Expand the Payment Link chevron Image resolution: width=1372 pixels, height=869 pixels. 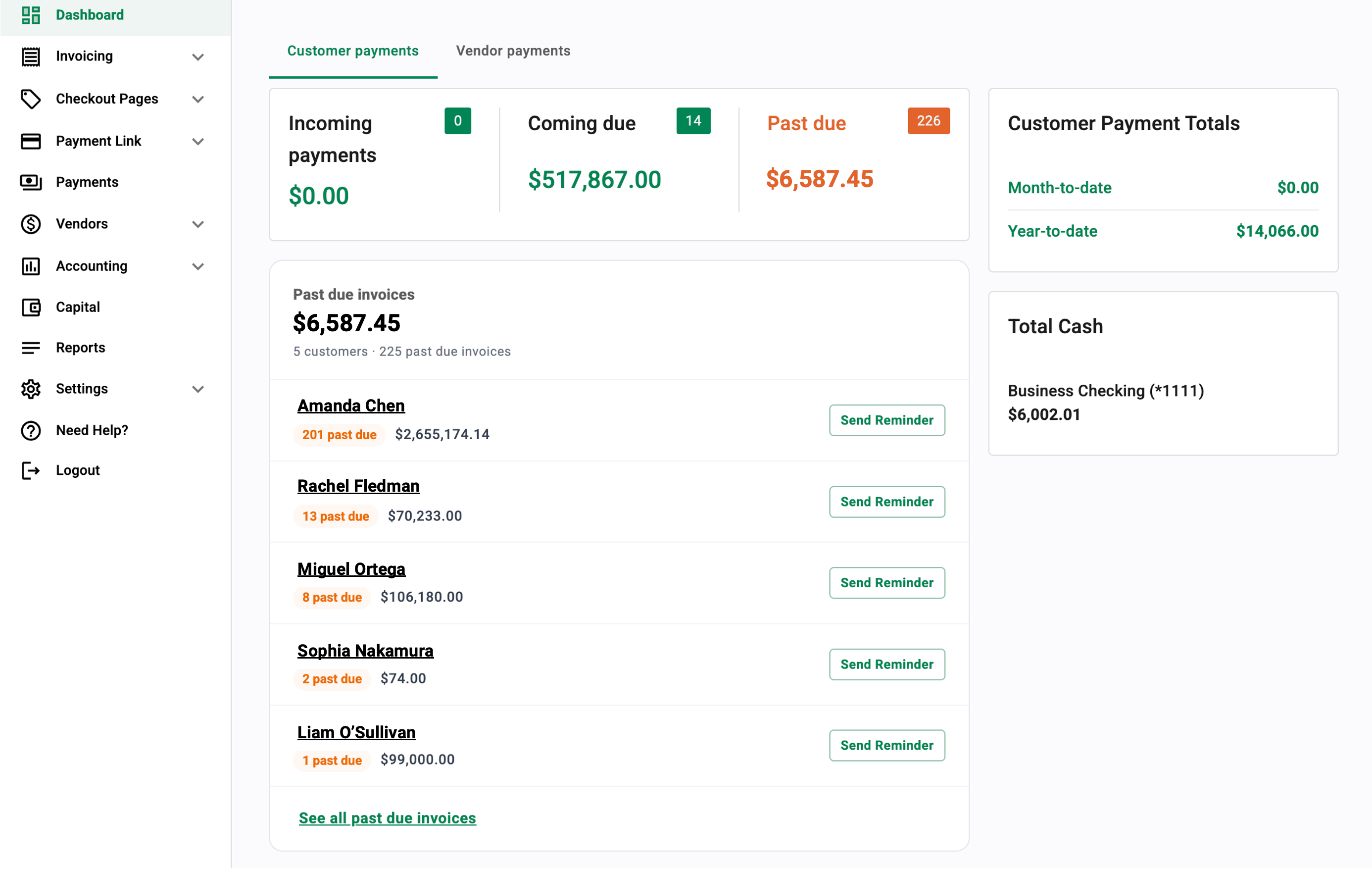(197, 141)
